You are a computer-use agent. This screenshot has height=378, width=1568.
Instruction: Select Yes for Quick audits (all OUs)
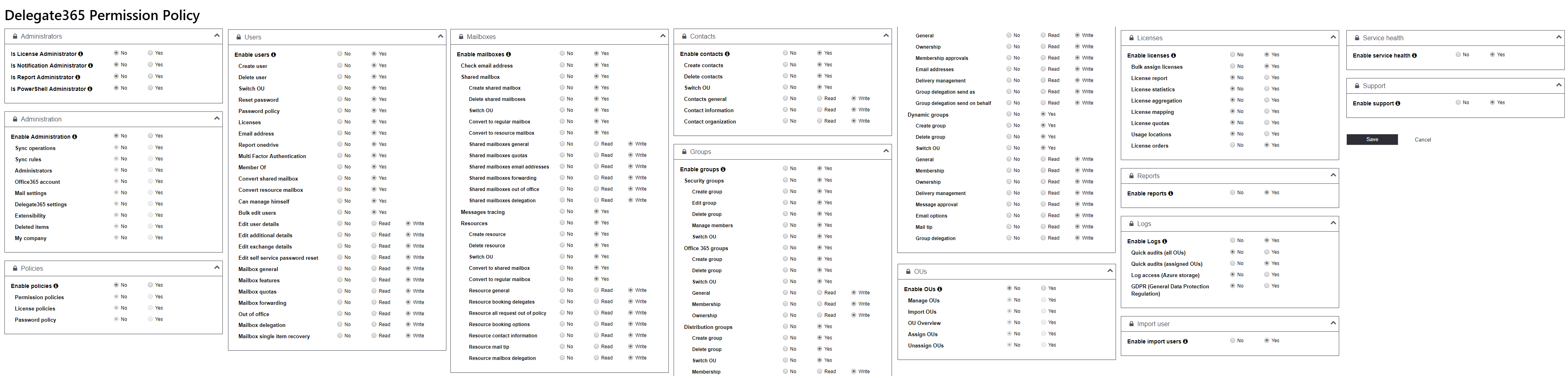tap(1267, 252)
